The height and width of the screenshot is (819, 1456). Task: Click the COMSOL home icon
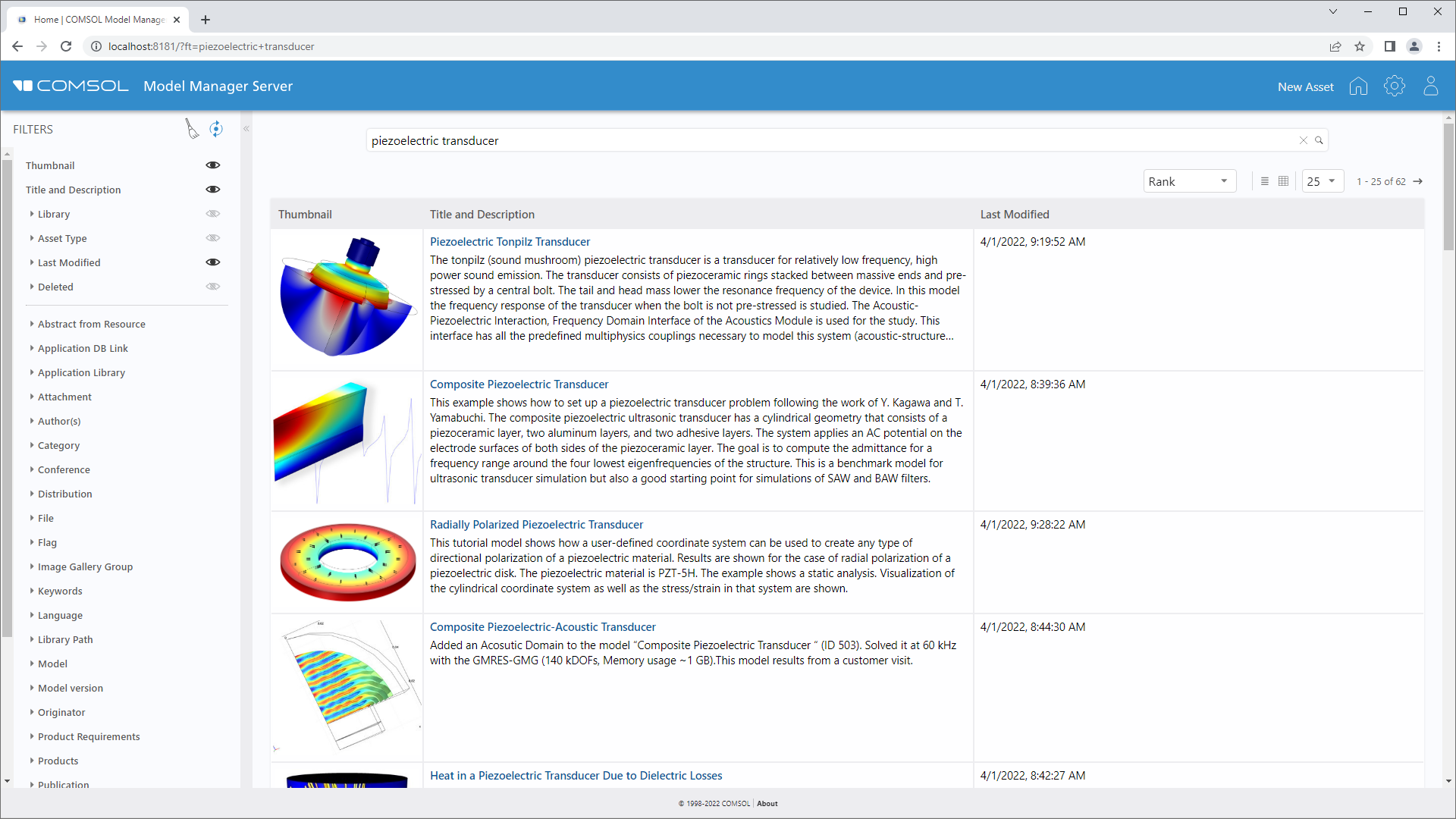point(1358,87)
